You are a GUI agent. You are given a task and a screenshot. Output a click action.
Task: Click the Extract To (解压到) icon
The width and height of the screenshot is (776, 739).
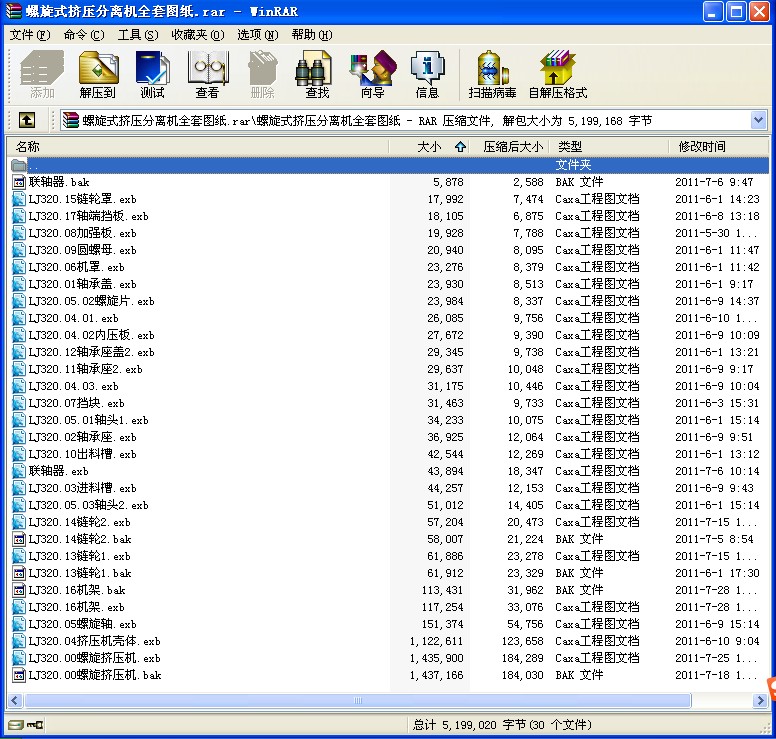[x=98, y=75]
